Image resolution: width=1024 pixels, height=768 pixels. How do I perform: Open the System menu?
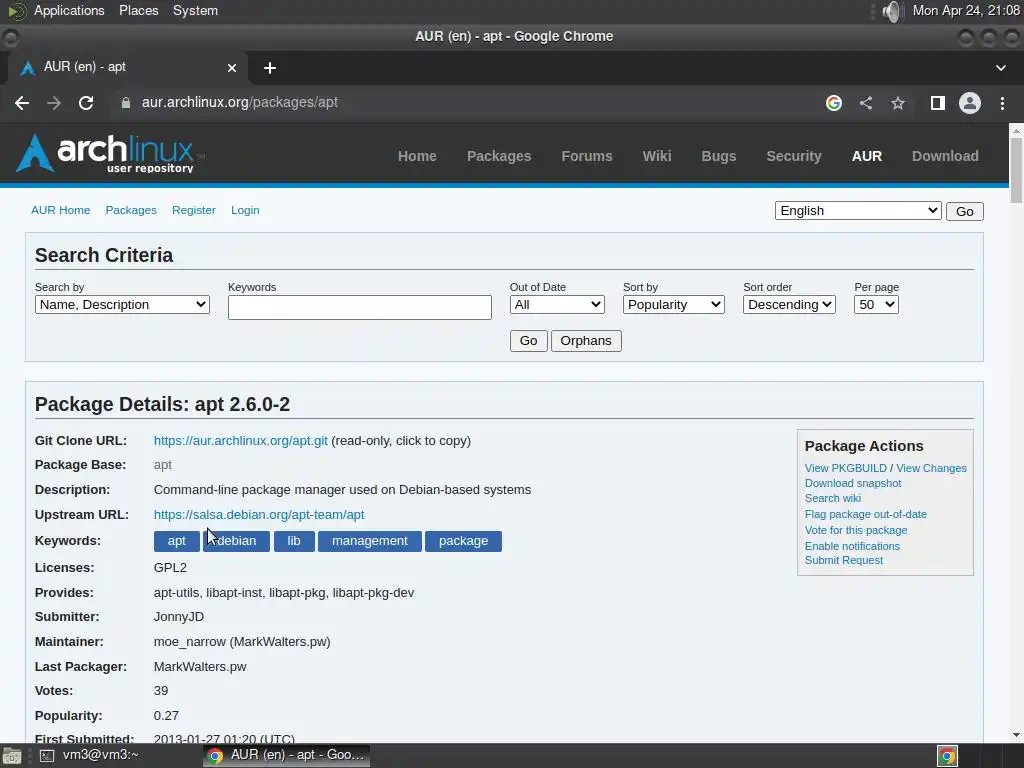tap(195, 10)
